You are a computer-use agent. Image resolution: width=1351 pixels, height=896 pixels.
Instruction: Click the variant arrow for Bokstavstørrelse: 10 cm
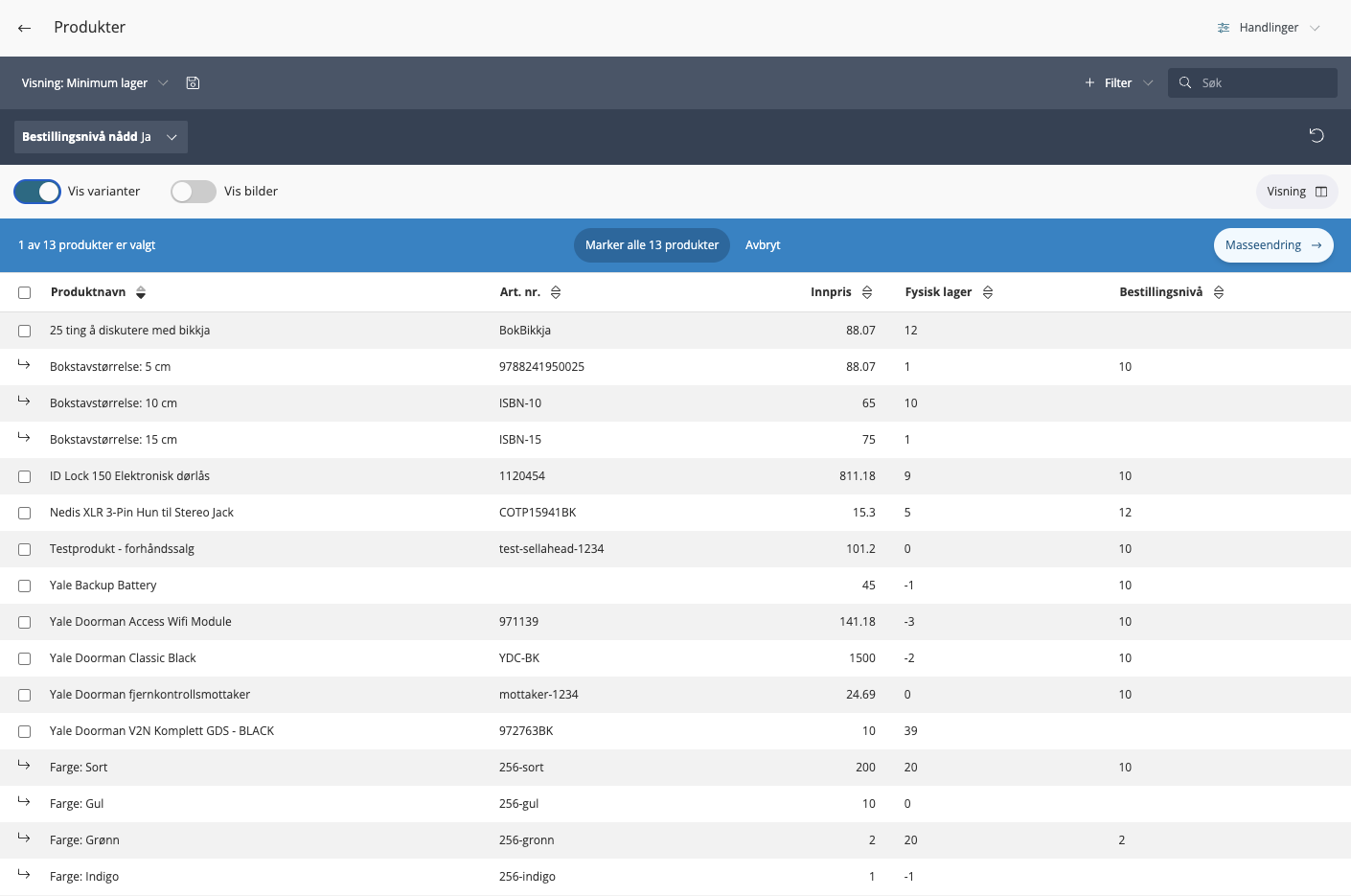pyautogui.click(x=24, y=402)
